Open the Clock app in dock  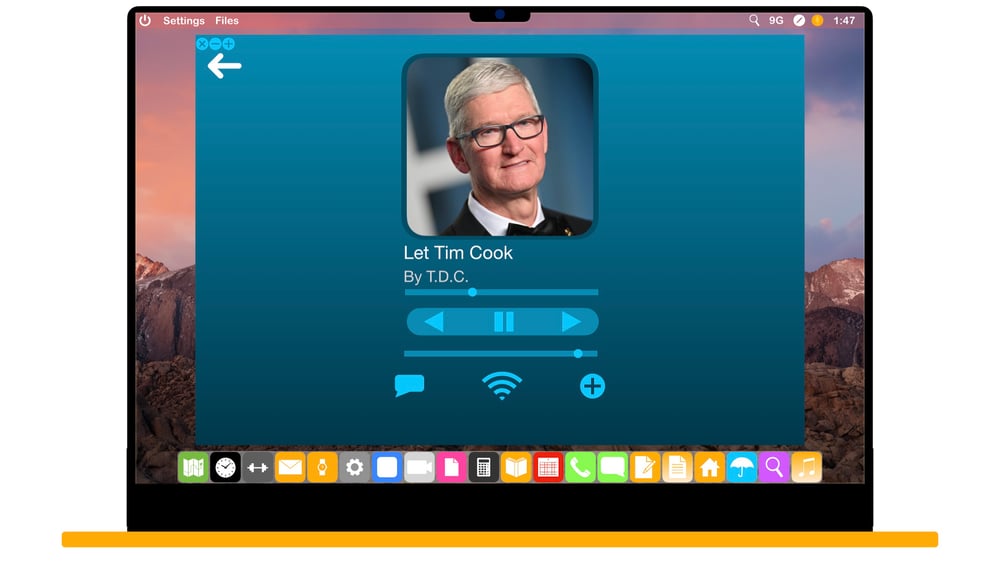[x=225, y=468]
